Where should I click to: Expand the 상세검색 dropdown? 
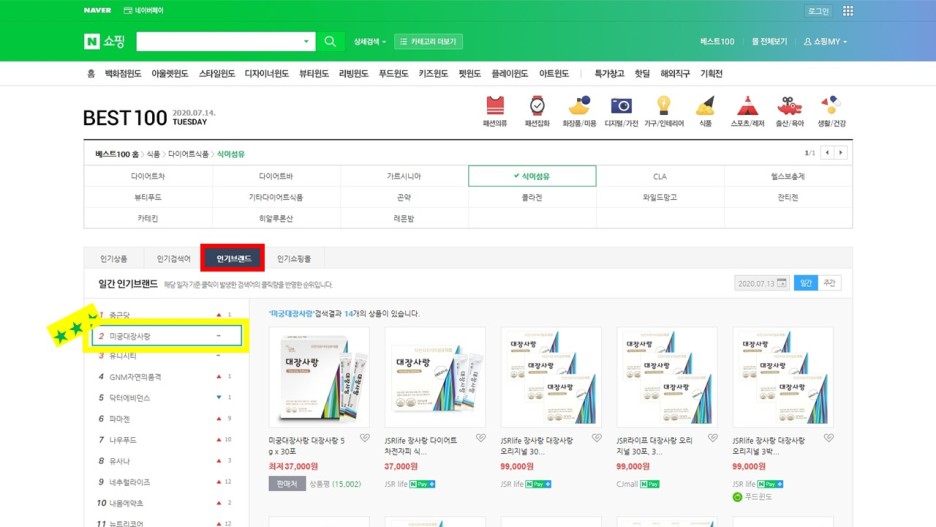click(x=370, y=41)
